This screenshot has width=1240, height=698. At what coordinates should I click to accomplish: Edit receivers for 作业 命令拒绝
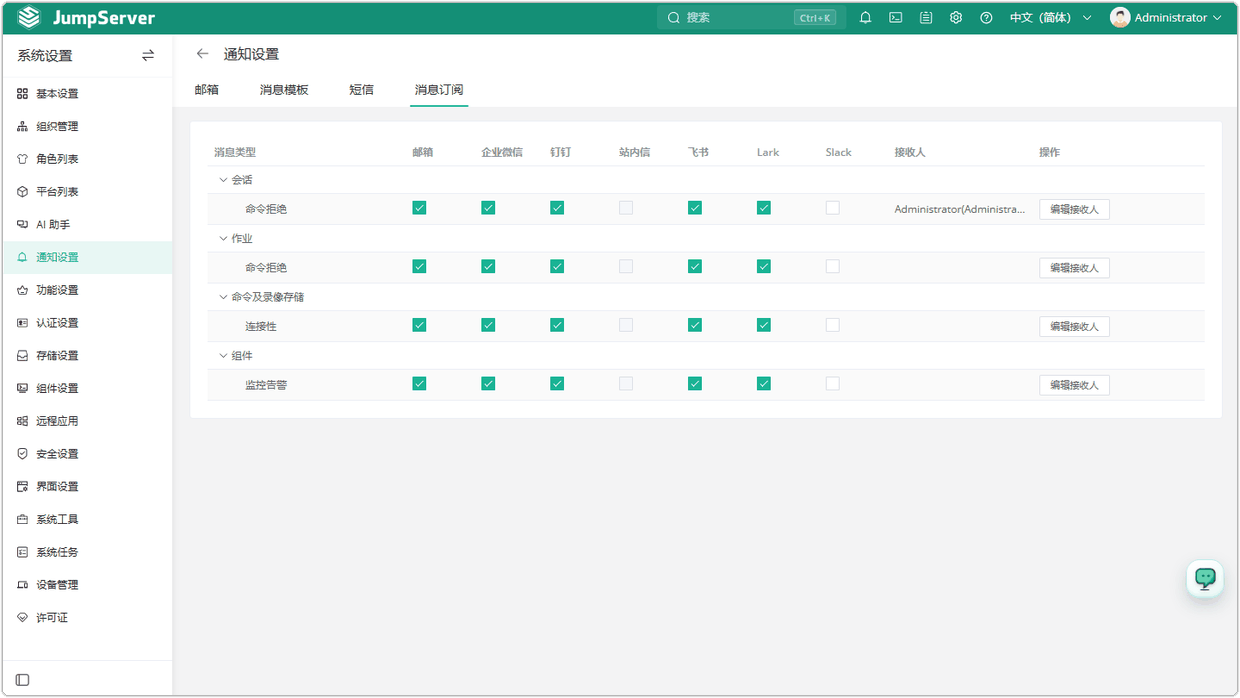(1074, 268)
